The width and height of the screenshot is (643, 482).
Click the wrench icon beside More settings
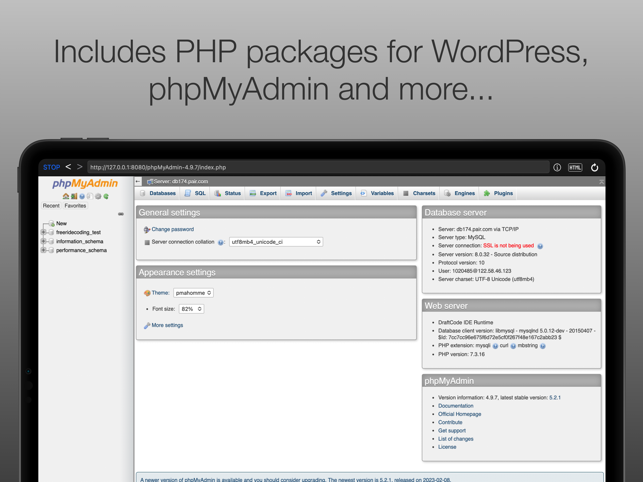(x=147, y=326)
